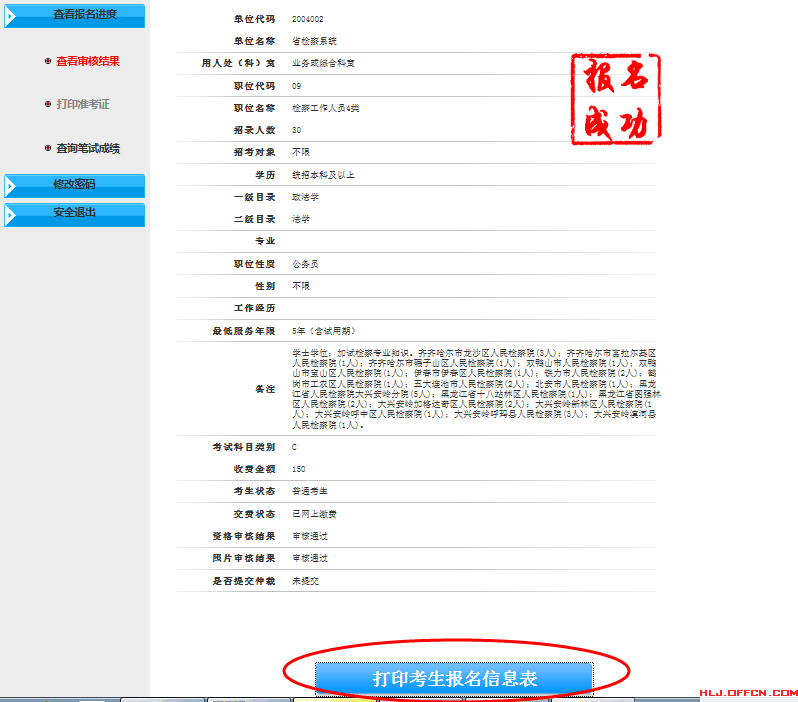Click bullet icon beside 查询笔试成绩
This screenshot has width=798, height=702.
point(48,148)
